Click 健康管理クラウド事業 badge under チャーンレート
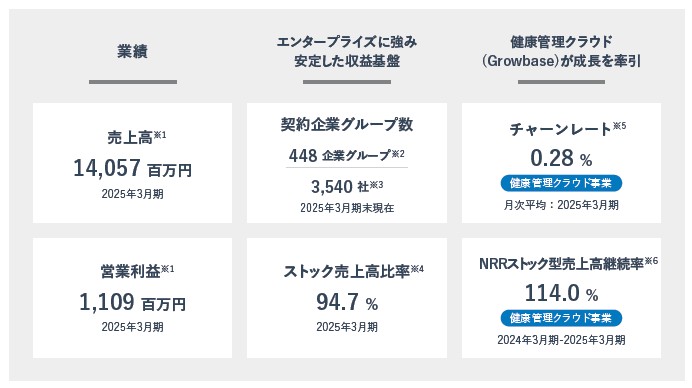Screen dimensions: 692x388 tap(561, 183)
